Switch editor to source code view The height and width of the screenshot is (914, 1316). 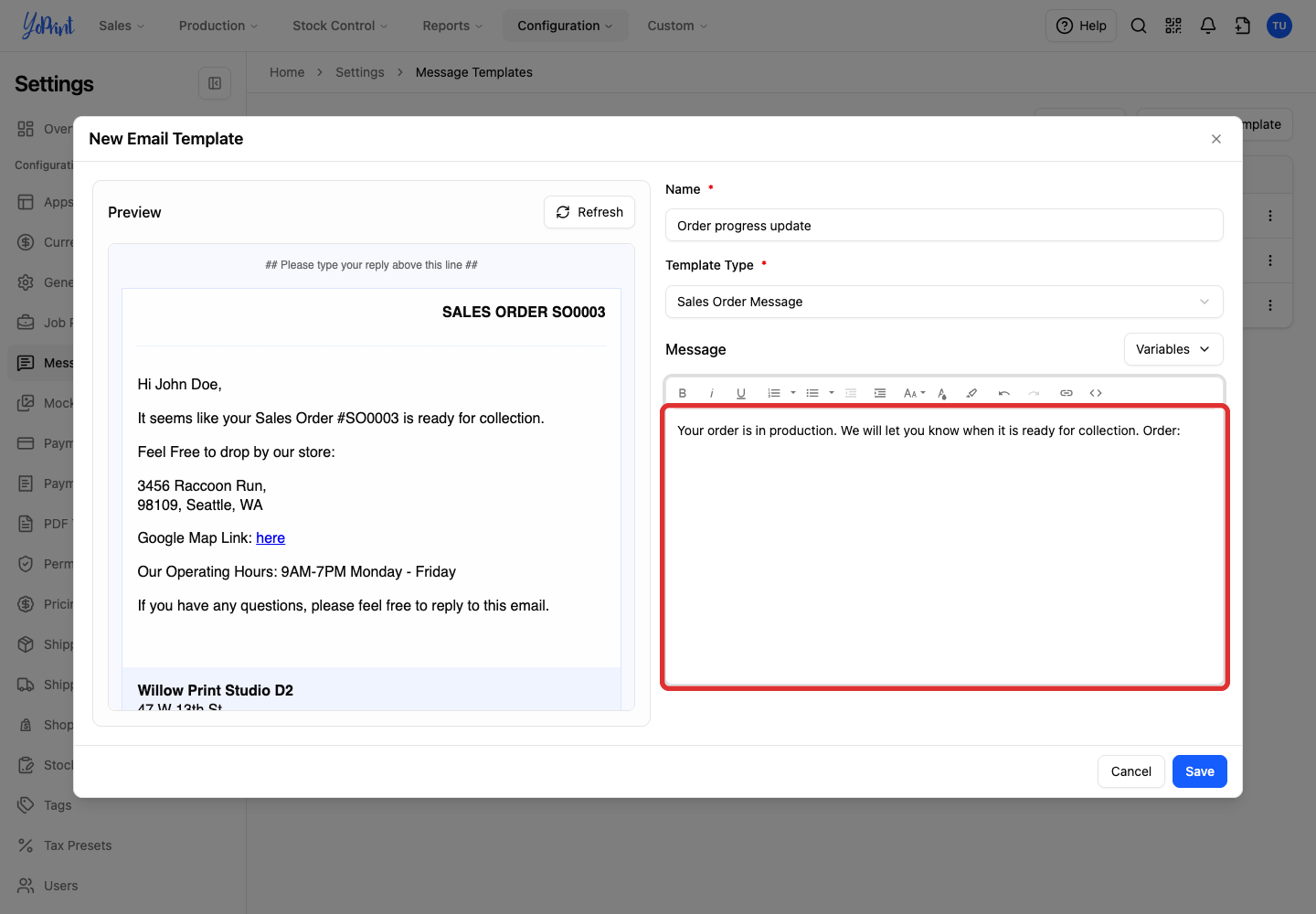[x=1096, y=393]
